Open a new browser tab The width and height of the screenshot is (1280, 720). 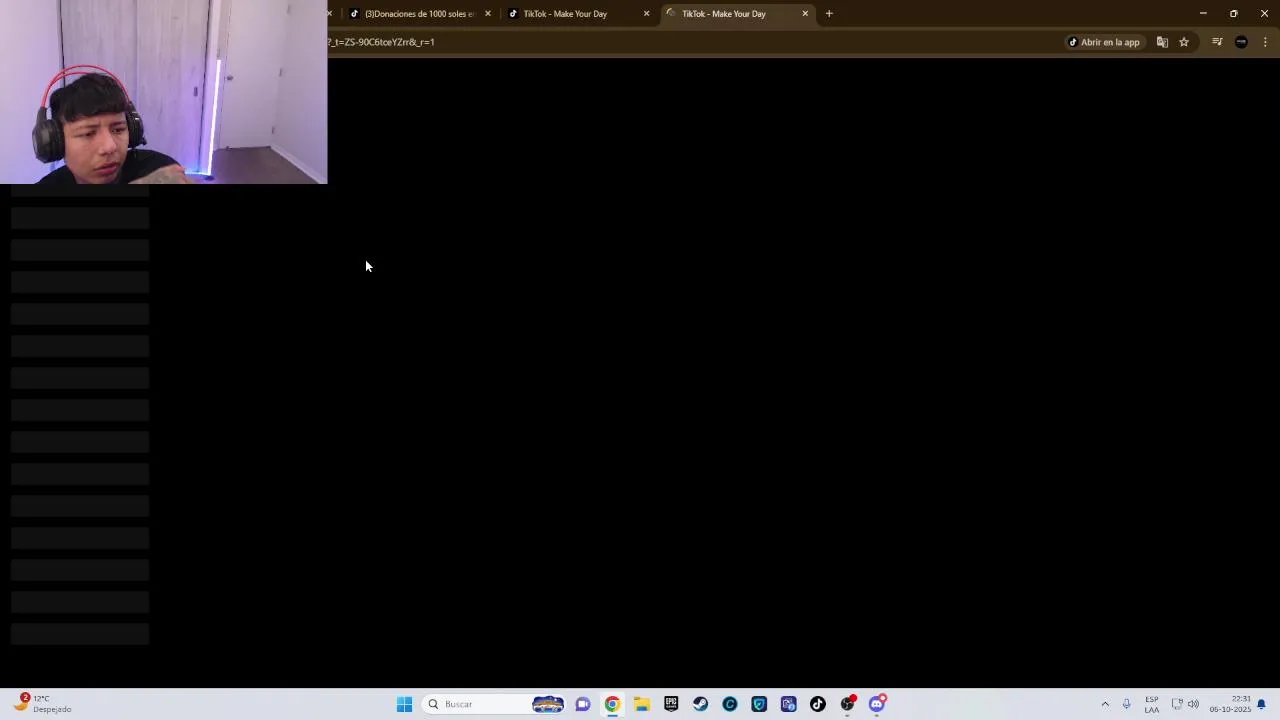tap(829, 14)
